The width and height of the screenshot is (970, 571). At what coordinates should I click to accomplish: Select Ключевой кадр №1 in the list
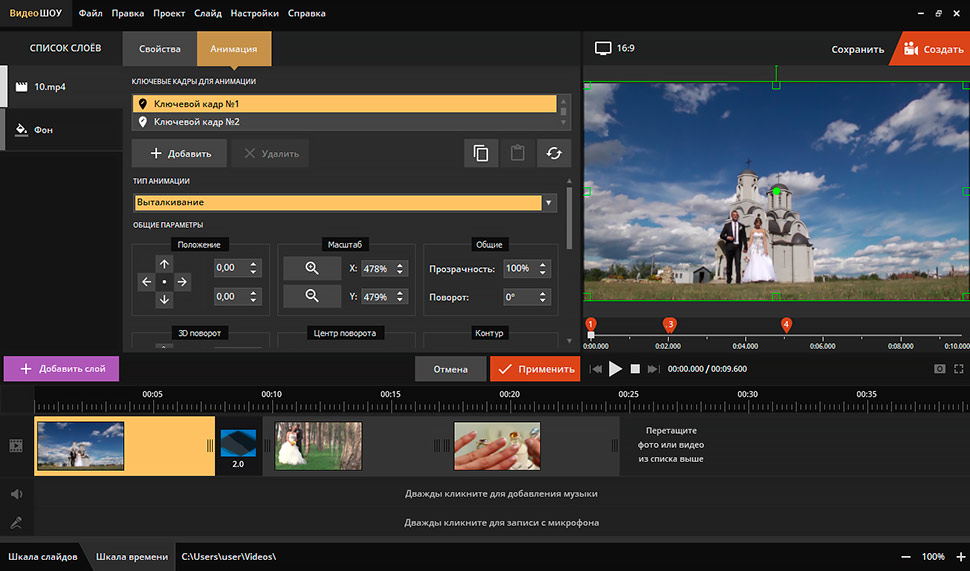coord(345,104)
